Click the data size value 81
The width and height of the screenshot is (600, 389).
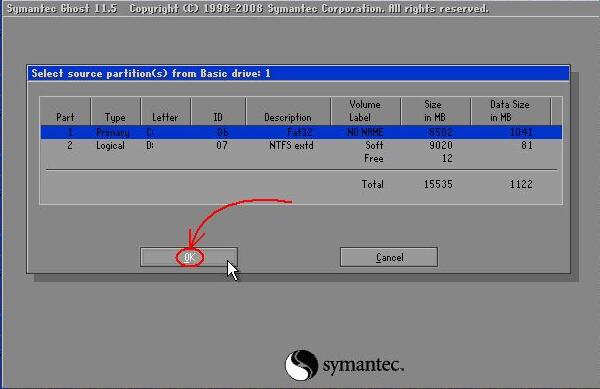(x=527, y=145)
